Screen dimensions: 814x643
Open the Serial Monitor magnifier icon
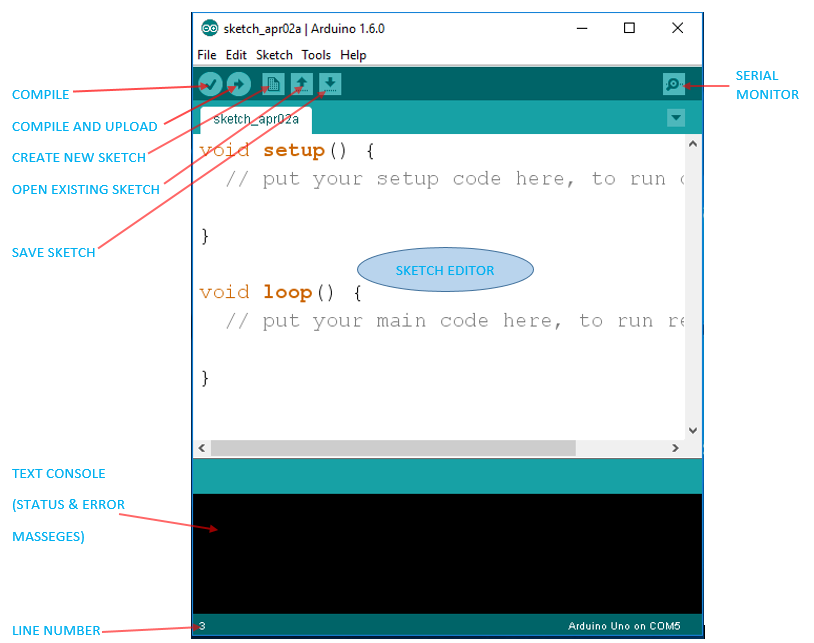pyautogui.click(x=673, y=84)
